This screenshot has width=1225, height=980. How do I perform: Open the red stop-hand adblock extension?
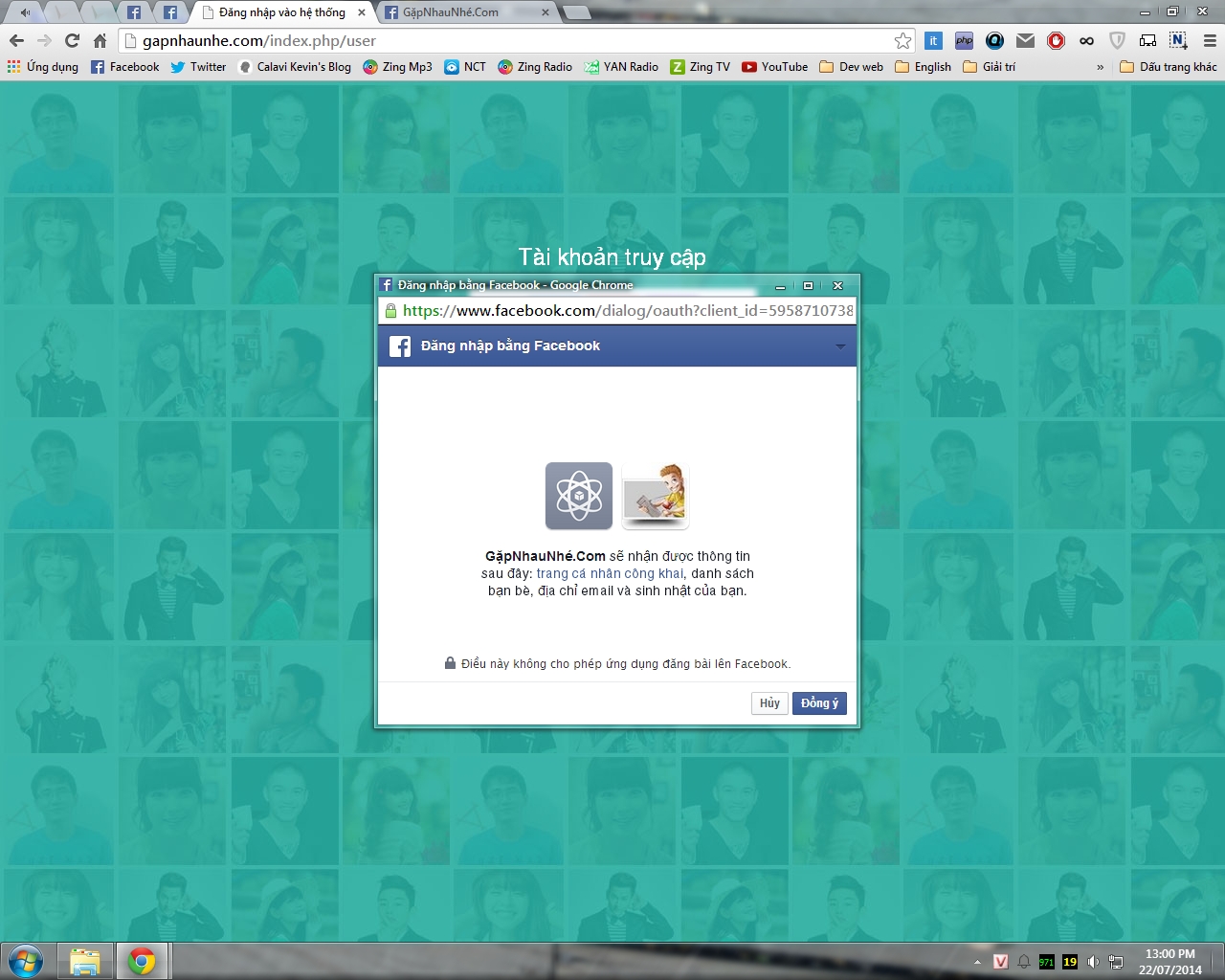[1056, 40]
